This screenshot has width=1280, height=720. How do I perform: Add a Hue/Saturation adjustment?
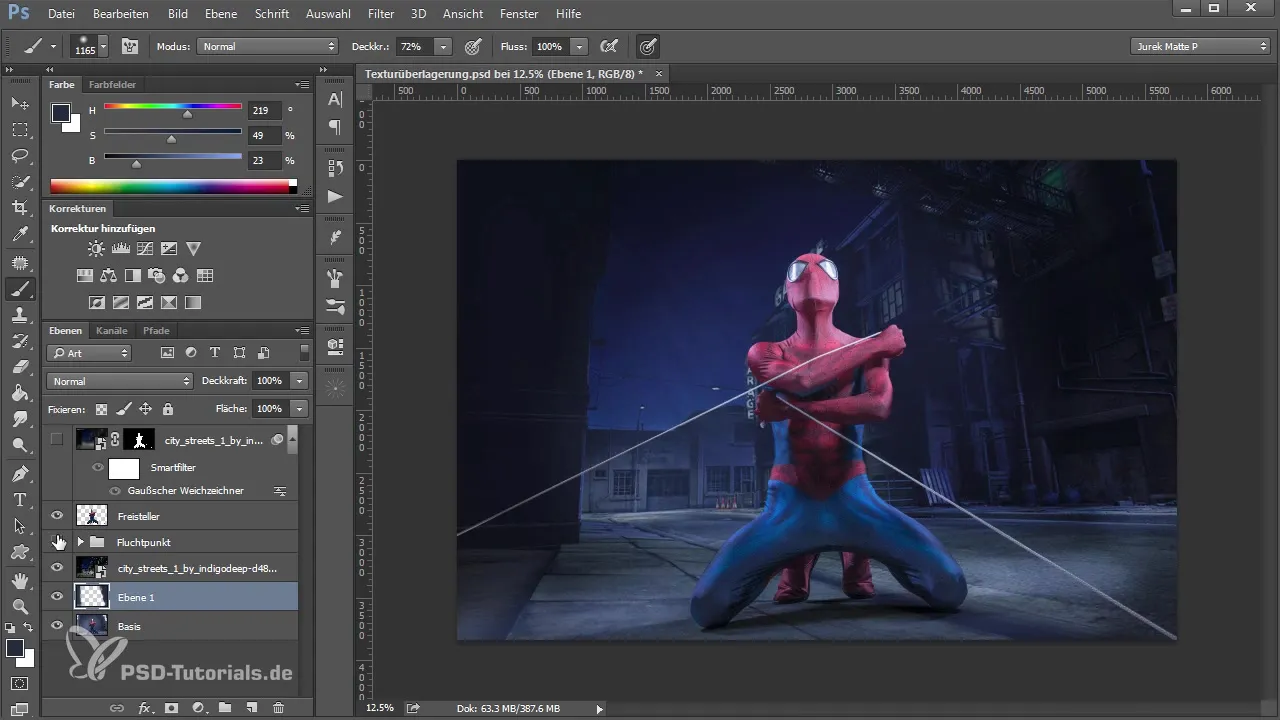tap(85, 276)
